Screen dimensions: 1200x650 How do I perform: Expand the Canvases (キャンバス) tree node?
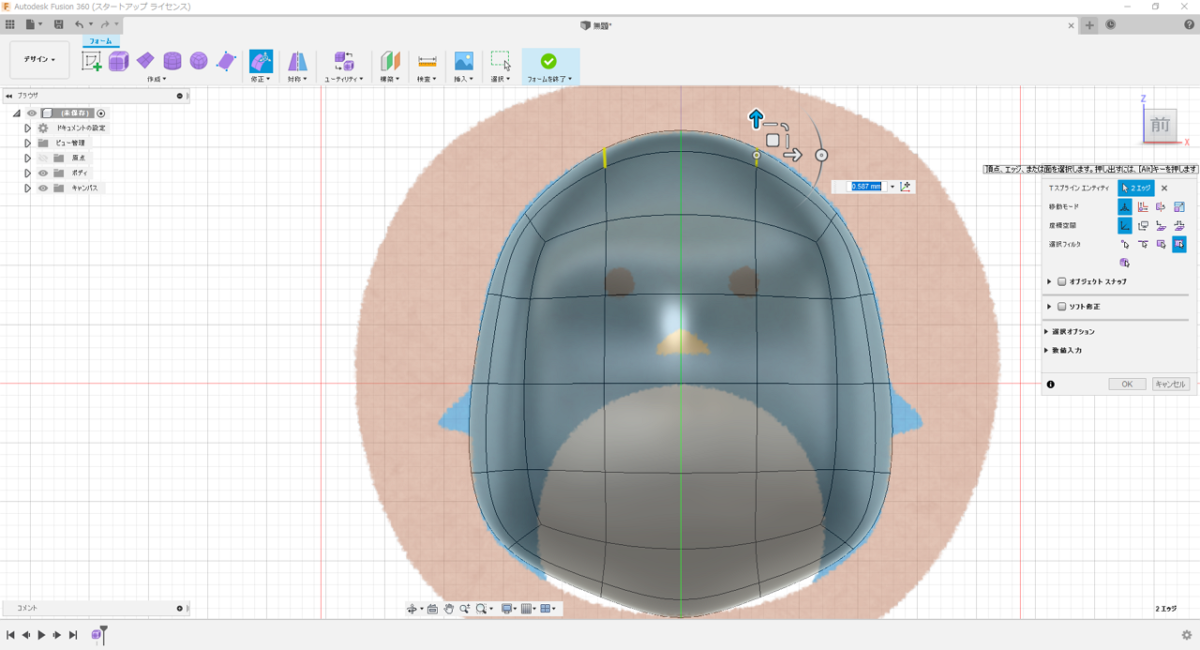[x=28, y=188]
